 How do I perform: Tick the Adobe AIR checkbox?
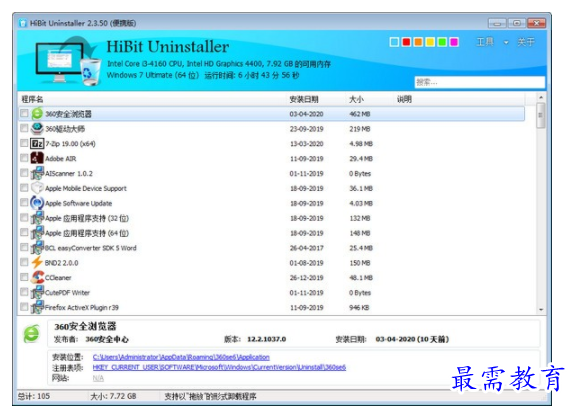24,158
